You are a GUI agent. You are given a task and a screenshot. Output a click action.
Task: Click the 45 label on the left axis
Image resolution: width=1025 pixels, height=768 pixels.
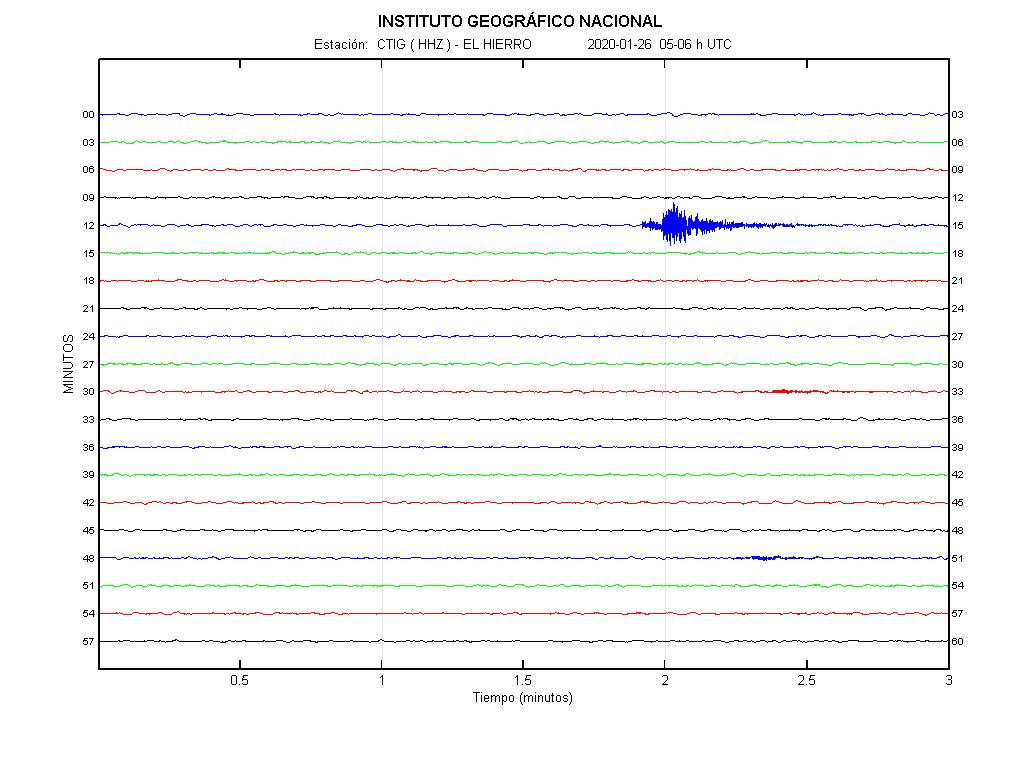pyautogui.click(x=88, y=530)
